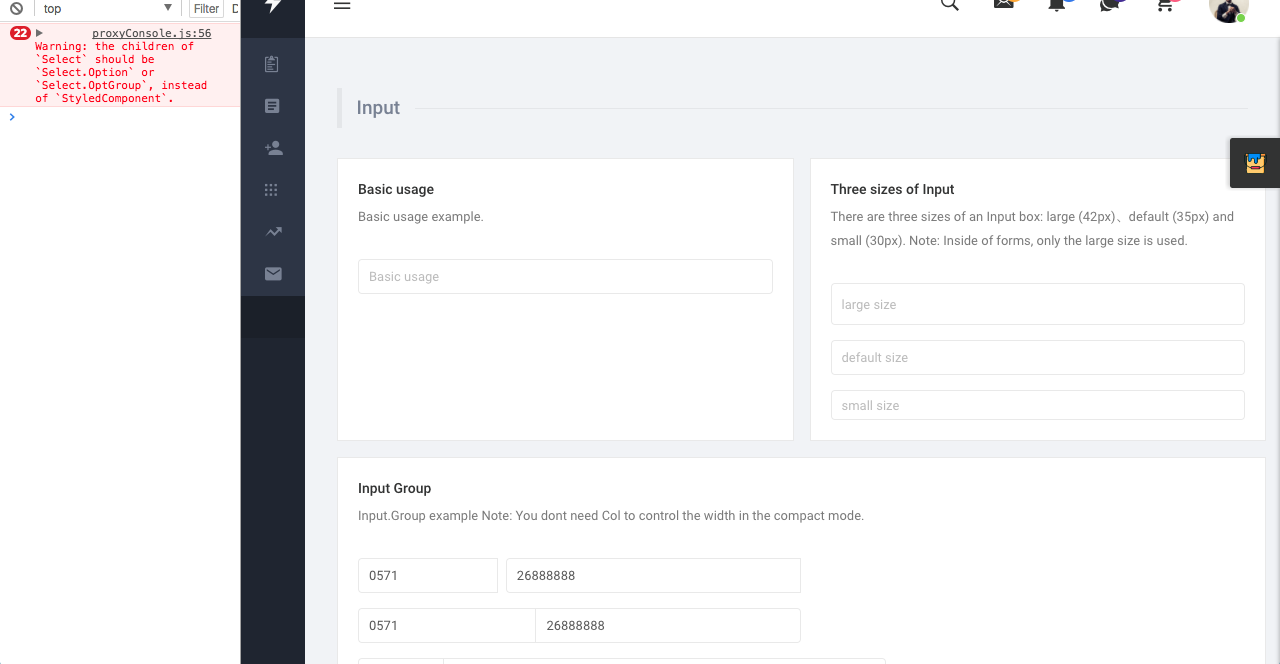Click the first-row 26888888 input
The height and width of the screenshot is (664, 1280).
(653, 576)
